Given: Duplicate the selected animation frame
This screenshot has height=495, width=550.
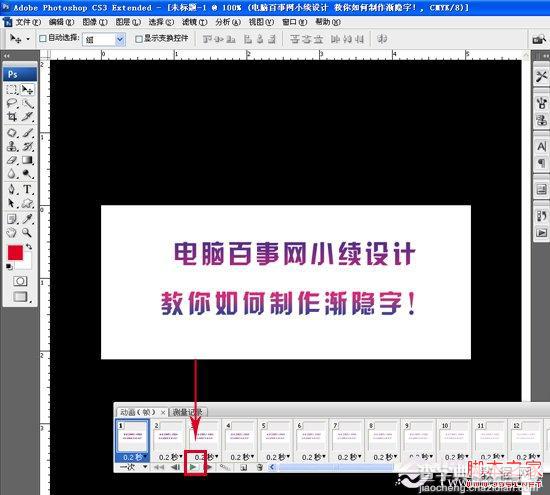Looking at the screenshot, I should tap(243, 467).
